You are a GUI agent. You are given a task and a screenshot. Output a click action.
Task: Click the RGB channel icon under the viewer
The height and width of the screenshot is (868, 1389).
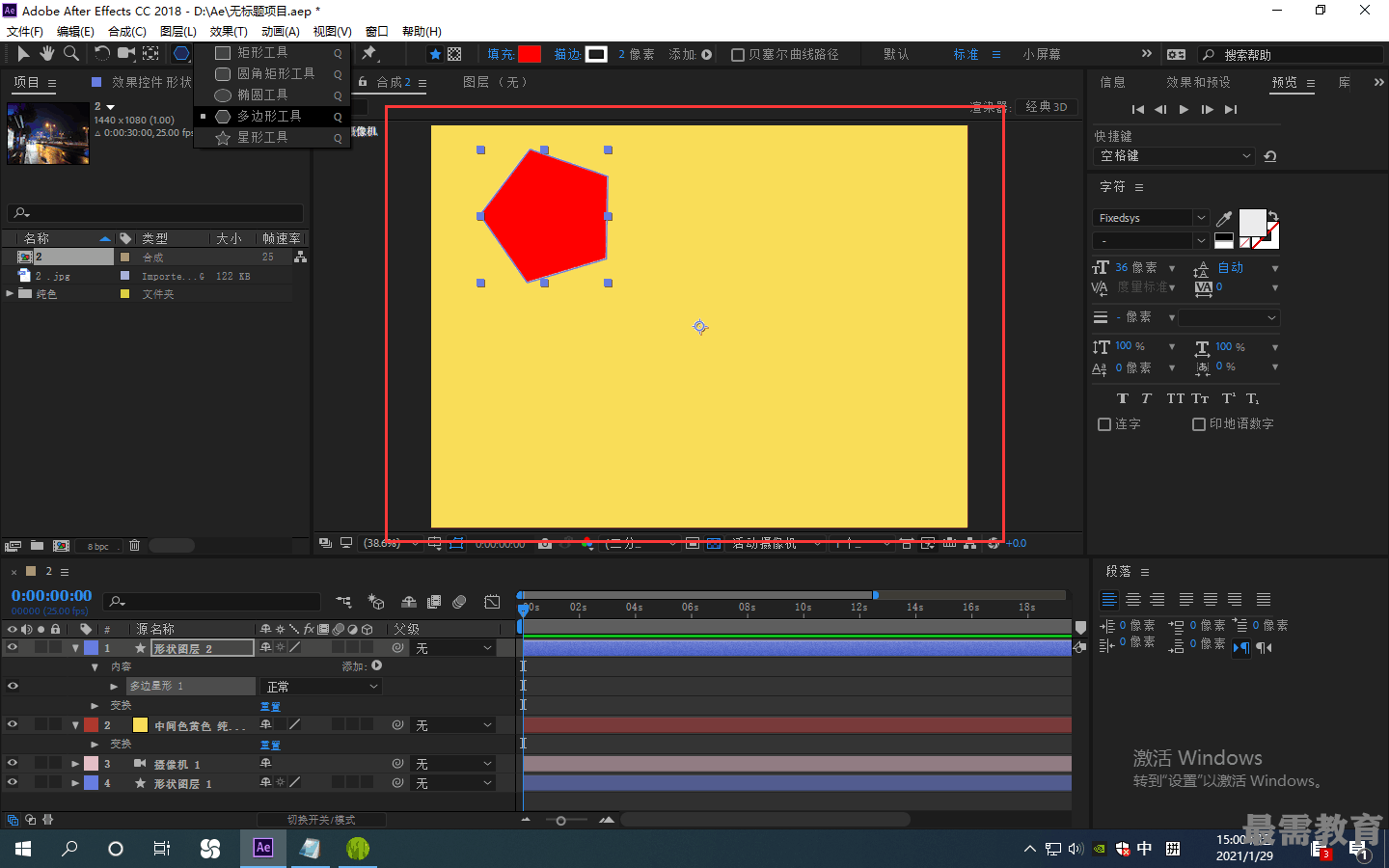pyautogui.click(x=587, y=544)
